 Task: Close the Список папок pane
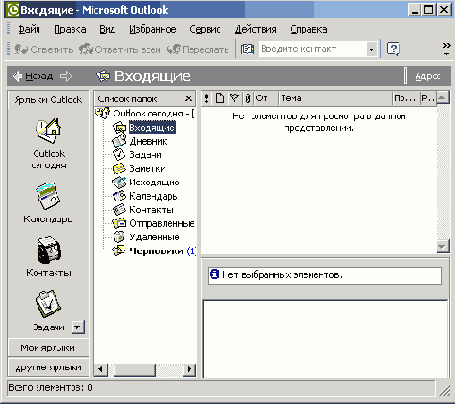click(x=188, y=99)
